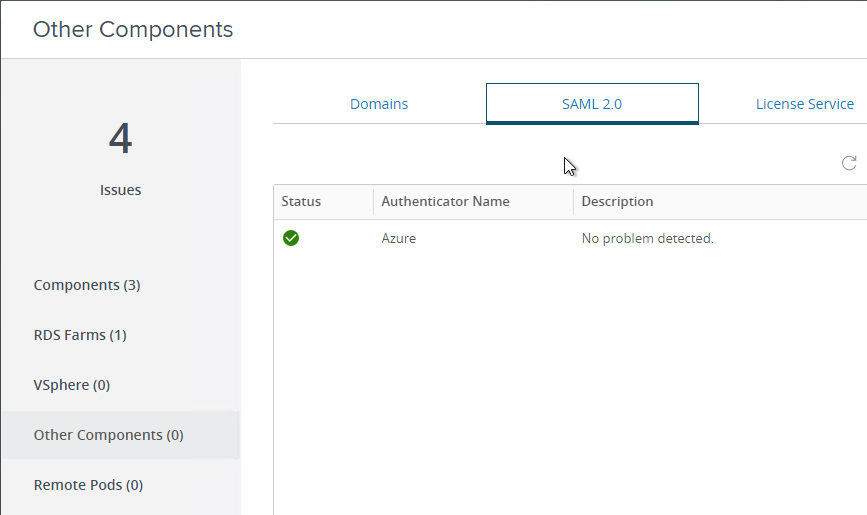
Task: Select Other Components (0) sidebar item
Action: click(x=108, y=435)
